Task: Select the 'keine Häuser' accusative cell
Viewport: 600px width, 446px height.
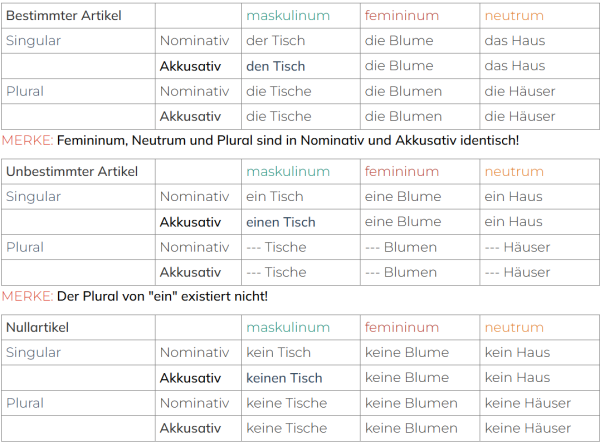Action: 540,428
